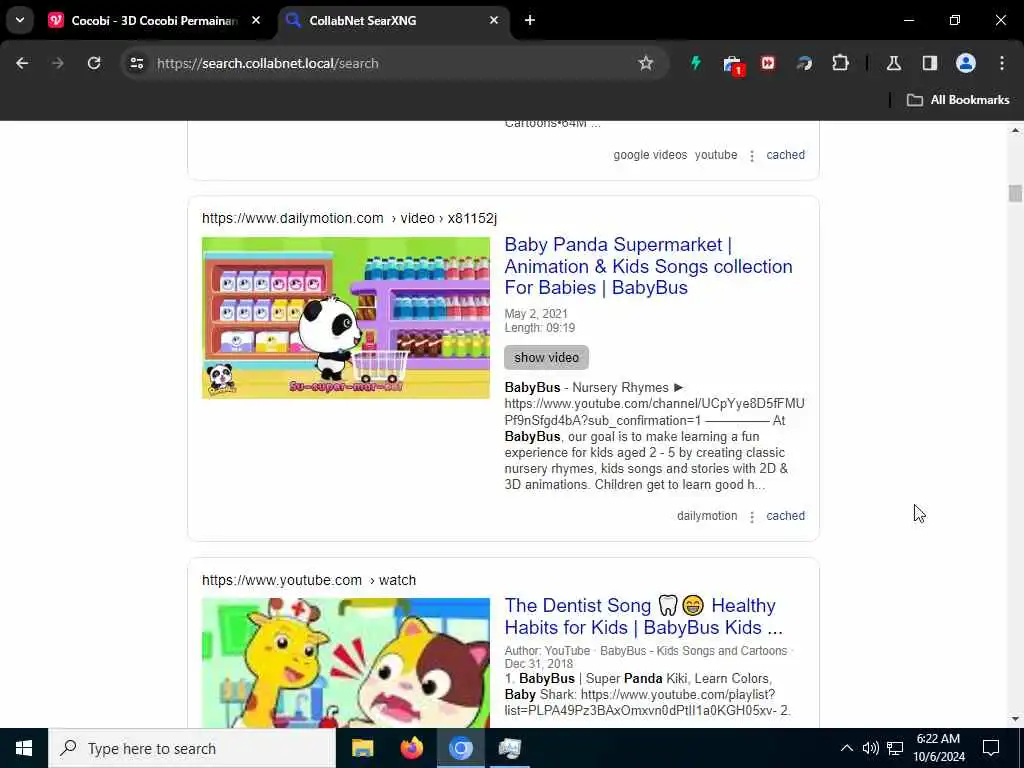Reload the current page
The width and height of the screenshot is (1024, 768).
[x=94, y=63]
